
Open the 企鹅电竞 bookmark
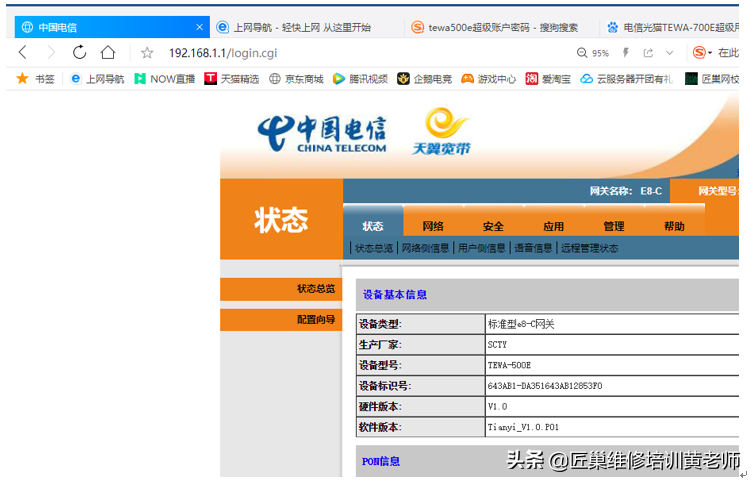[424, 79]
